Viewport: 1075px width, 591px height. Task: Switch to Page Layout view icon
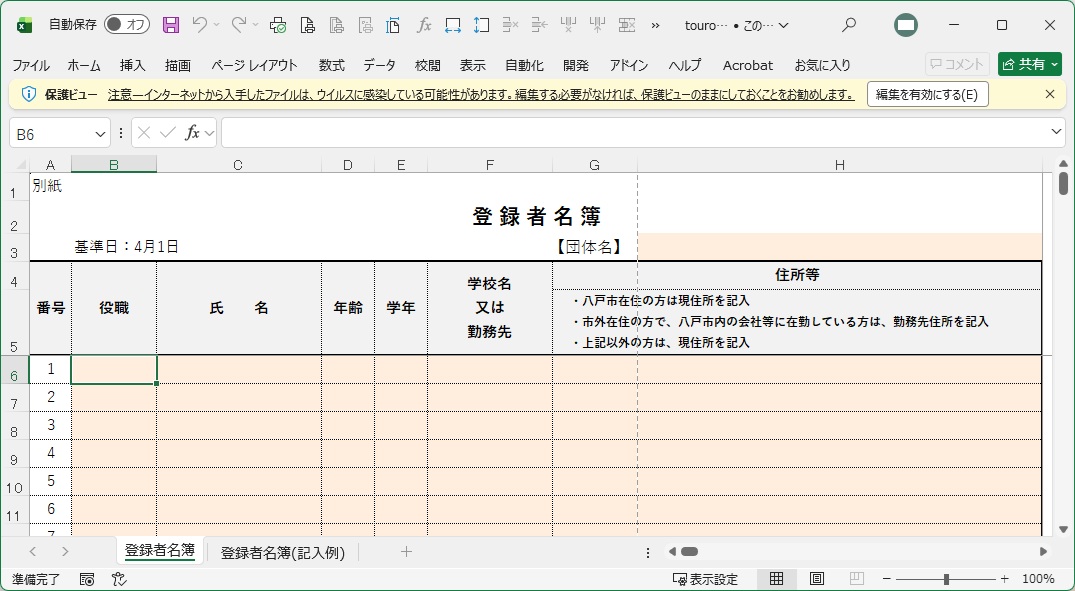[816, 579]
